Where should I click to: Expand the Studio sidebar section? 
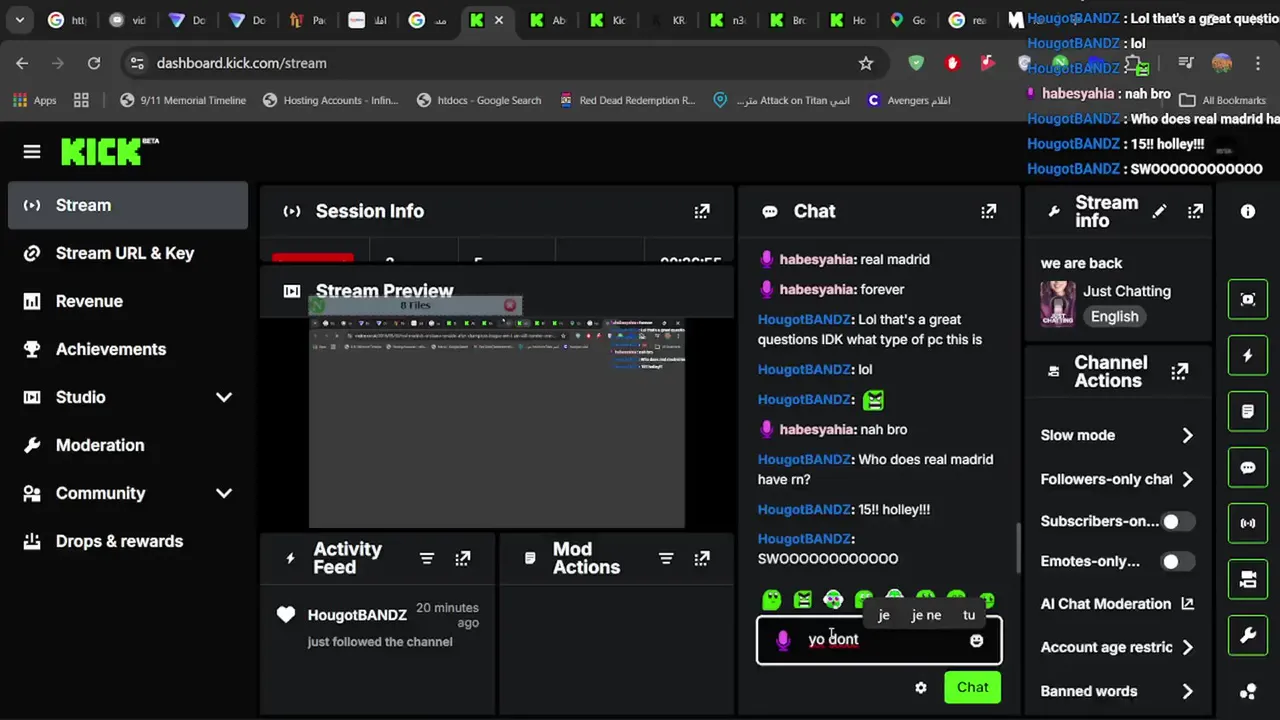pos(224,397)
